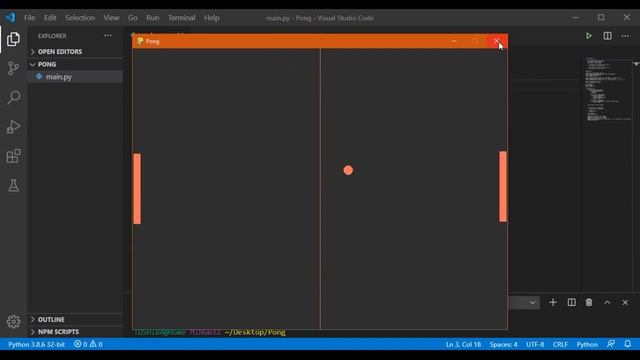Viewport: 640px width, 360px height.
Task: Open editor more actions ellipsis
Action: tap(625, 36)
